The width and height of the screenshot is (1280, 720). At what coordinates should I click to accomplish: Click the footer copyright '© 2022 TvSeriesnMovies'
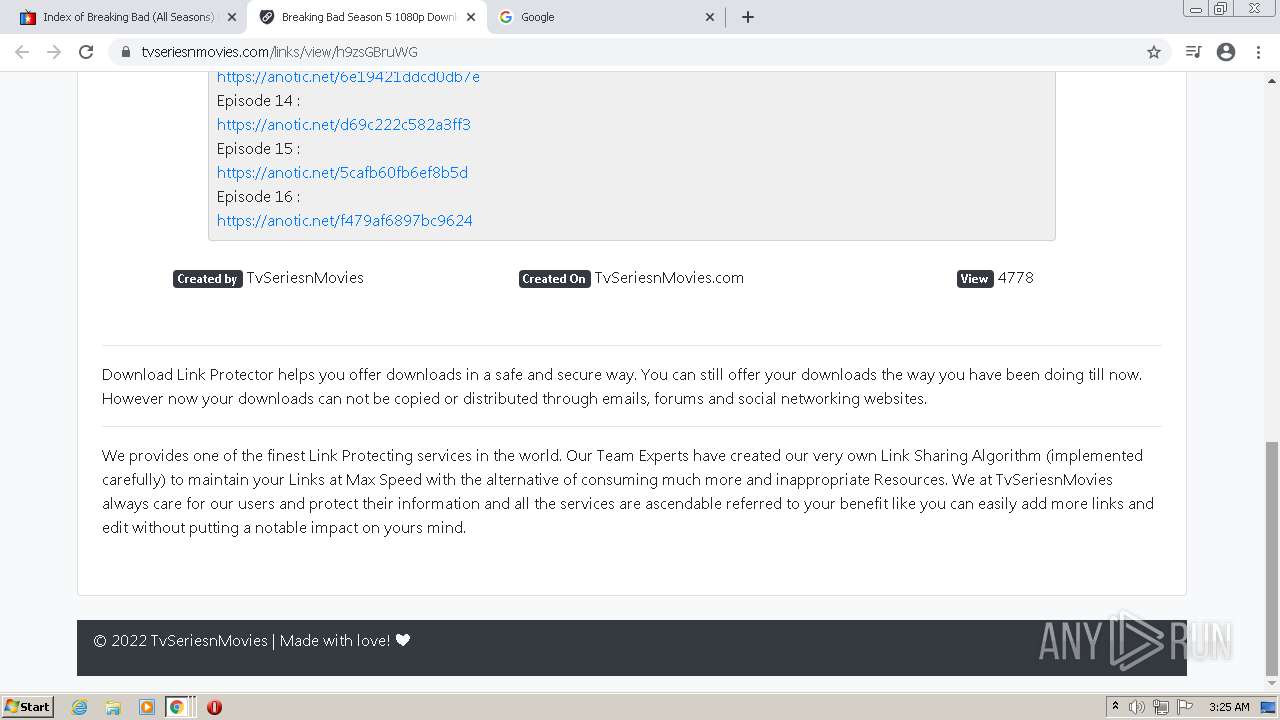click(181, 641)
